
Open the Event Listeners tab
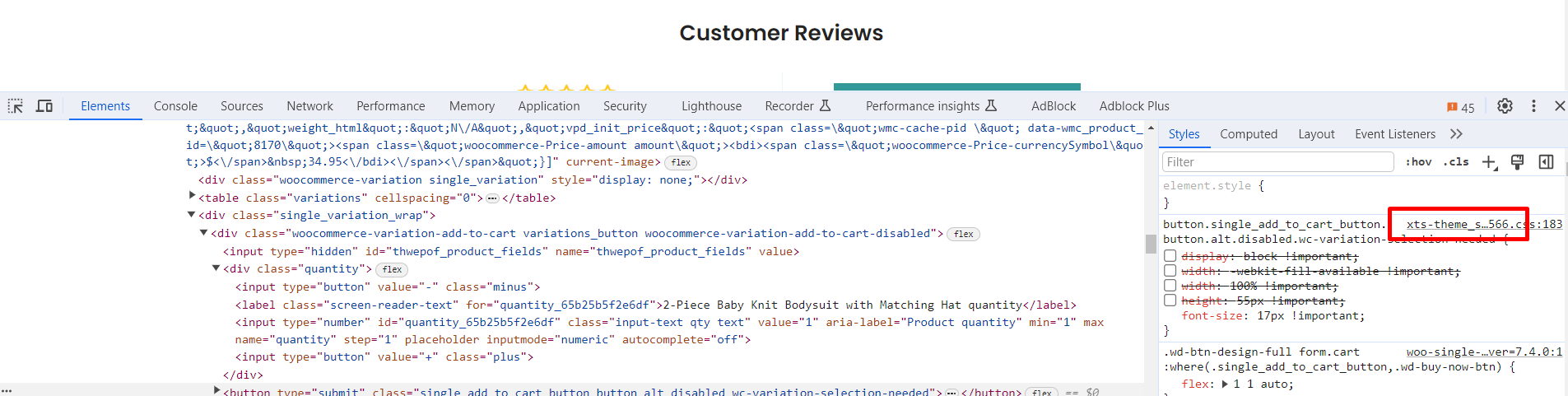point(1395,134)
